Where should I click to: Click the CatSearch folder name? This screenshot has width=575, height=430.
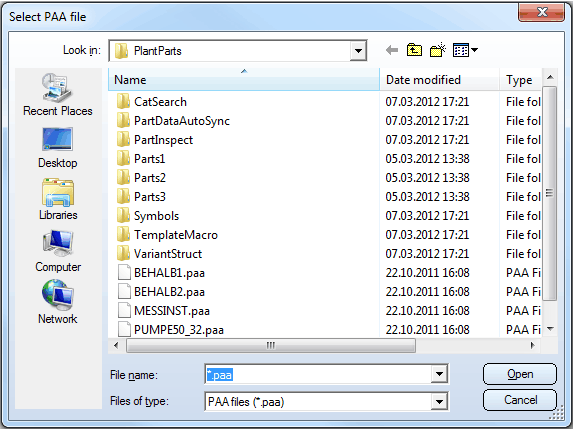pos(160,102)
